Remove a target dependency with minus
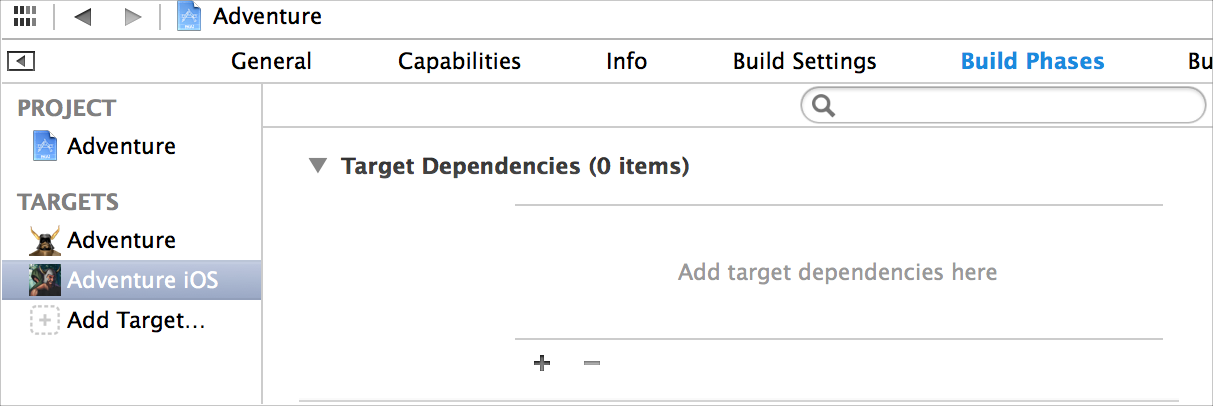This screenshot has width=1213, height=406. (592, 363)
